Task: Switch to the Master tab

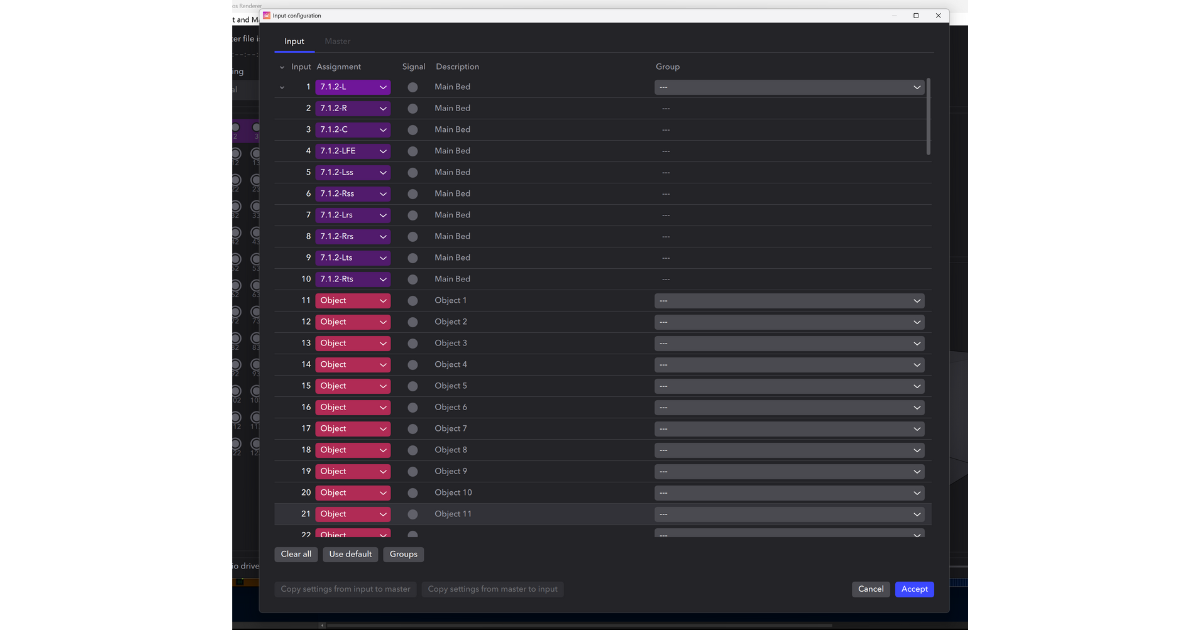Action: pos(337,41)
